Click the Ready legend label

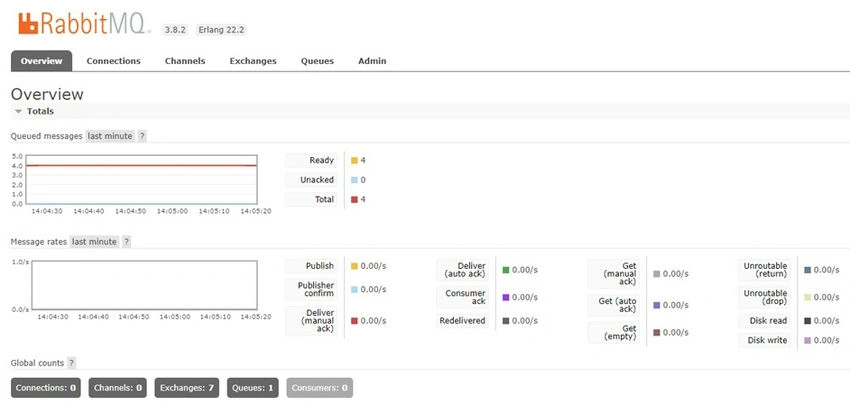[312, 160]
